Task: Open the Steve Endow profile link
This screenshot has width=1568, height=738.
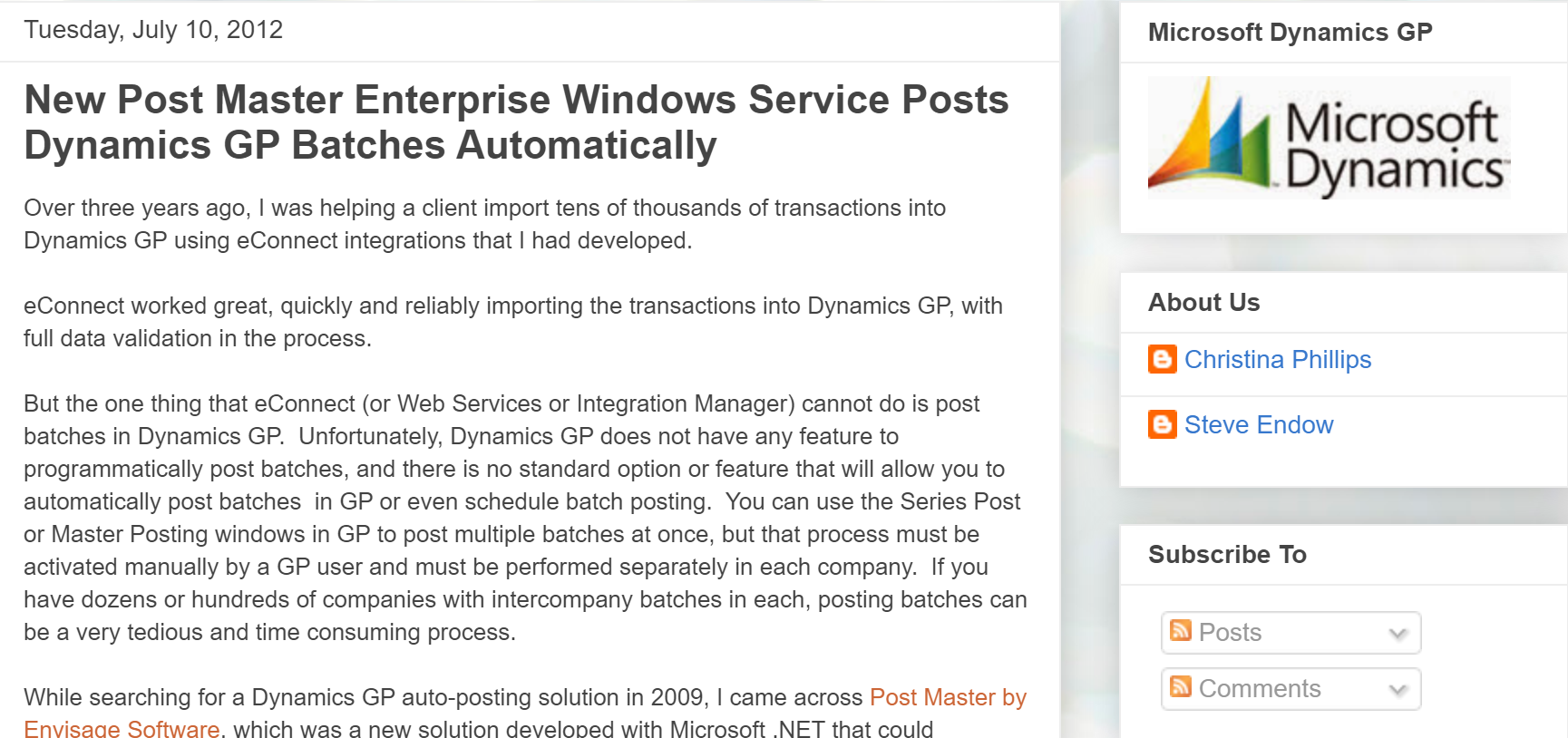Action: point(1259,424)
